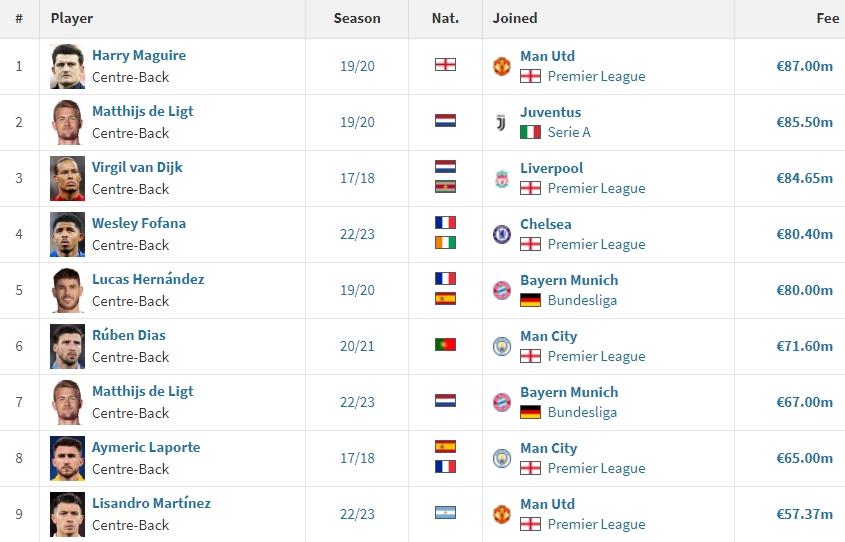Sort table by the Season column header

click(x=357, y=18)
